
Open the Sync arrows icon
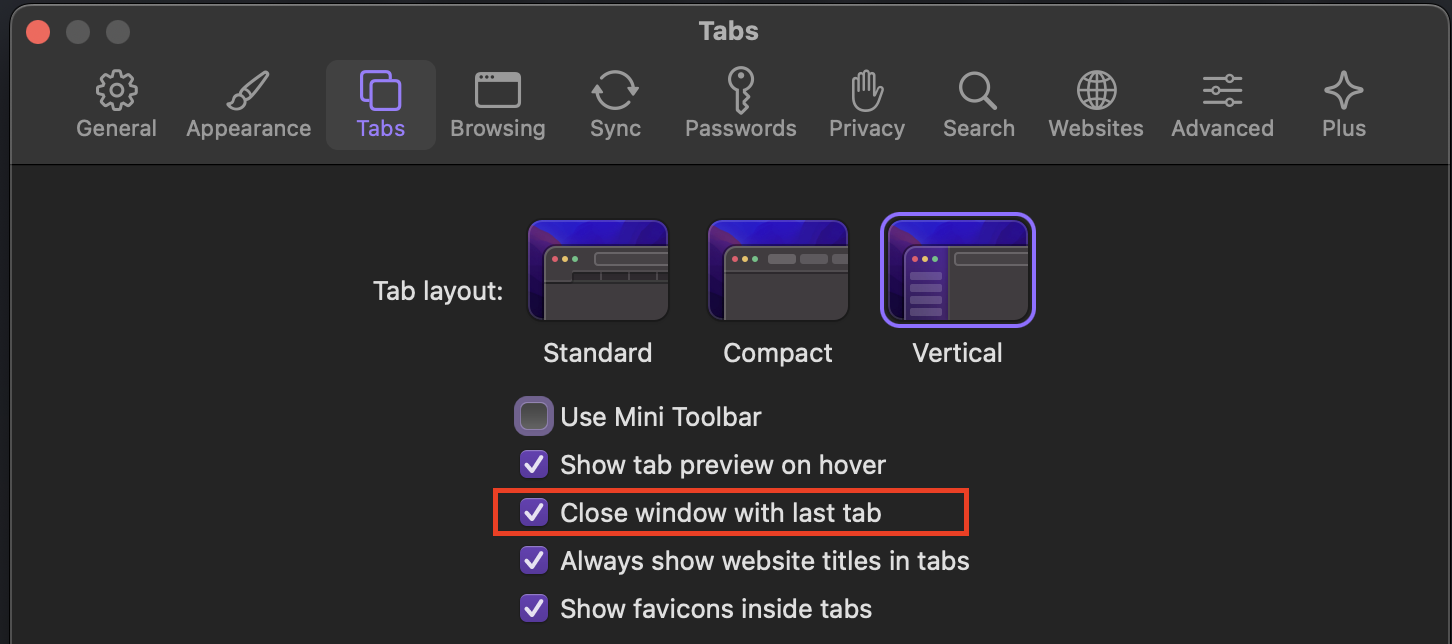tap(615, 91)
